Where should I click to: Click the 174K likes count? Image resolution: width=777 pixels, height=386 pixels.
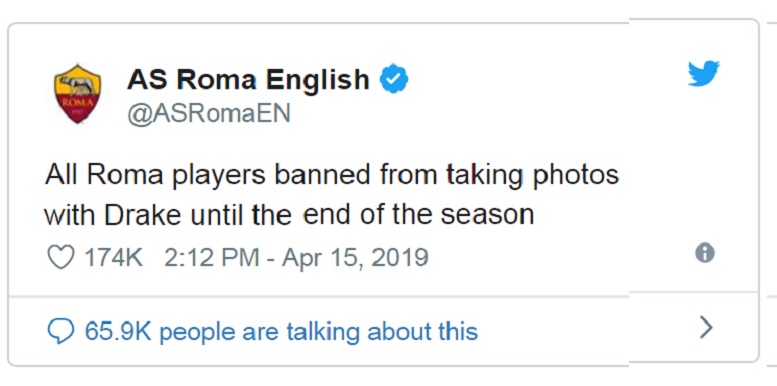(114, 258)
